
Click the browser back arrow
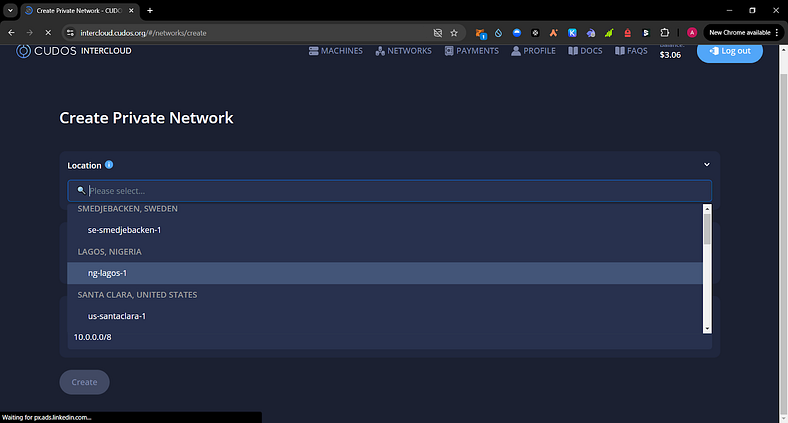point(11,33)
